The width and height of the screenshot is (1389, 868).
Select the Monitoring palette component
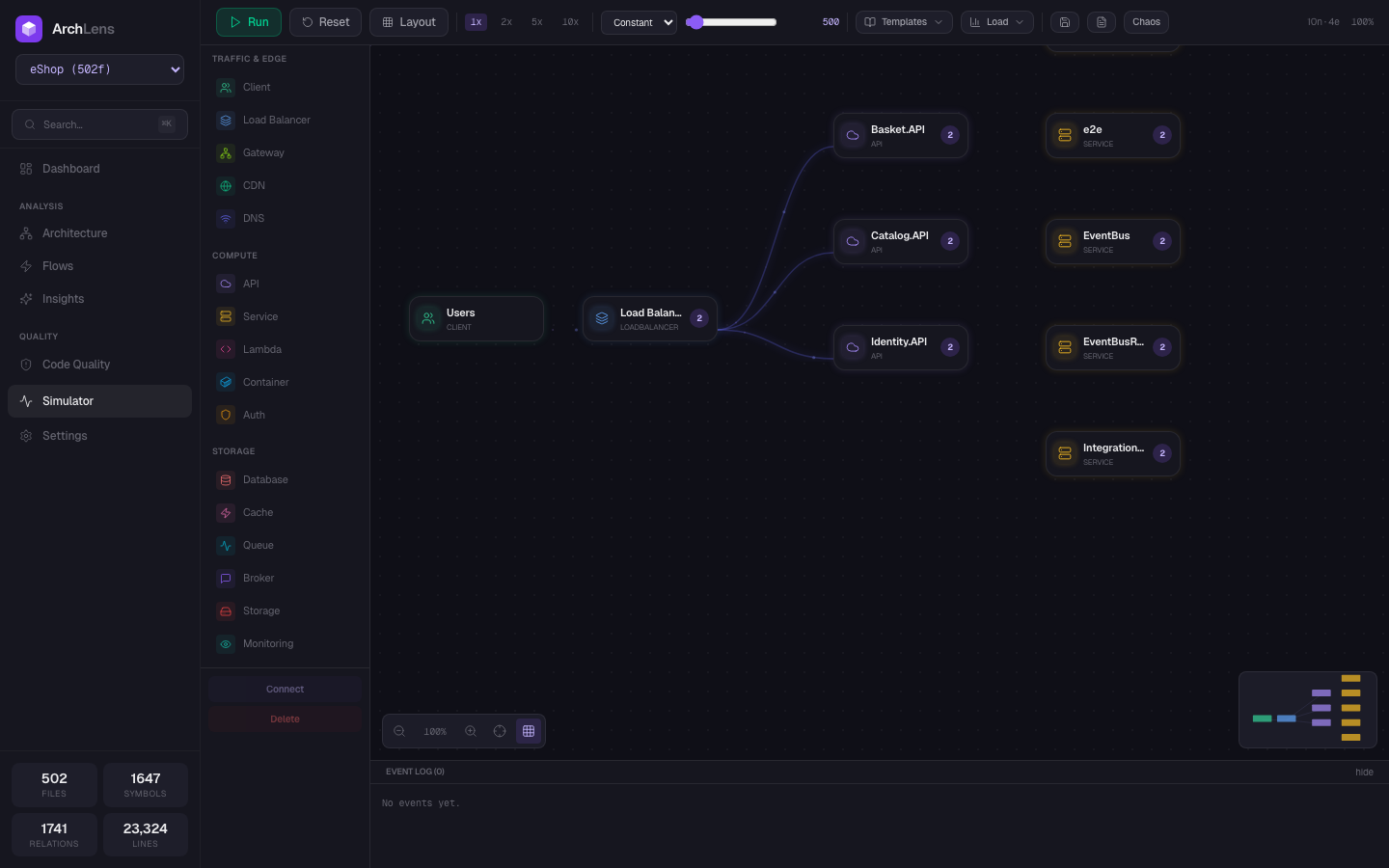285,644
